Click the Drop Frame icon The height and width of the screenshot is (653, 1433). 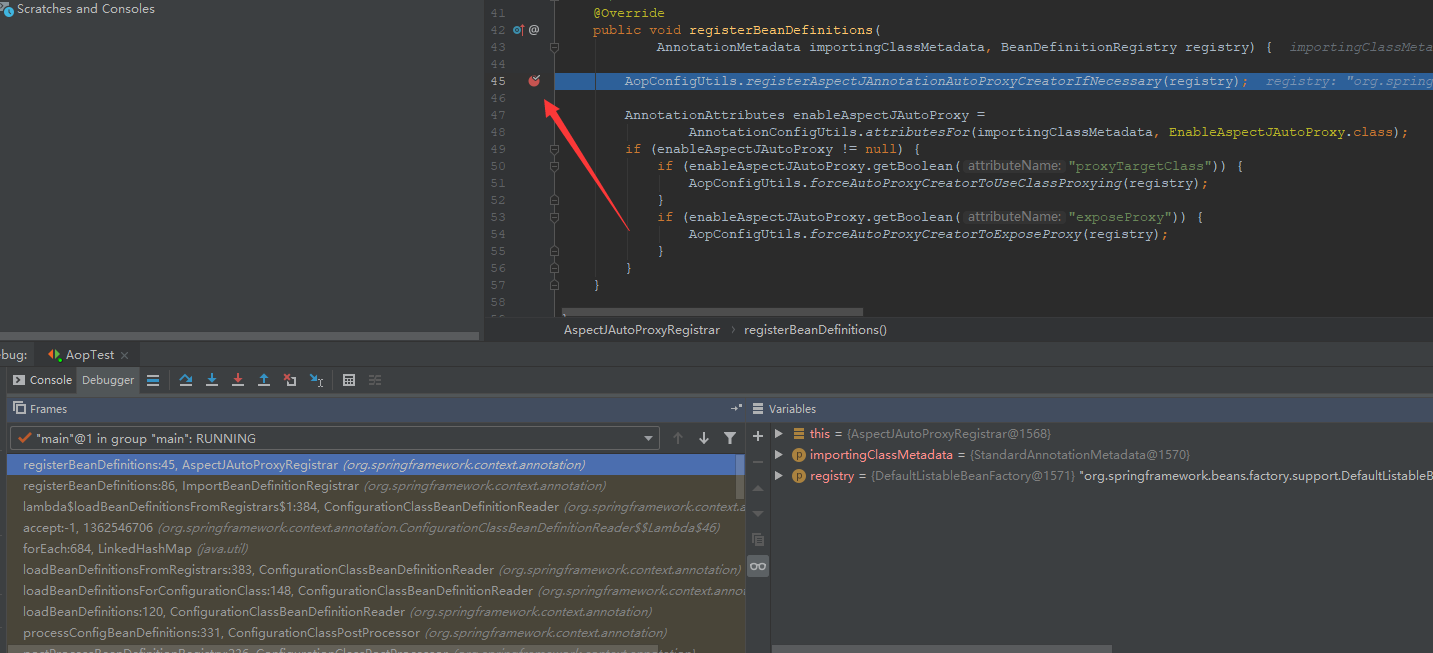click(290, 380)
